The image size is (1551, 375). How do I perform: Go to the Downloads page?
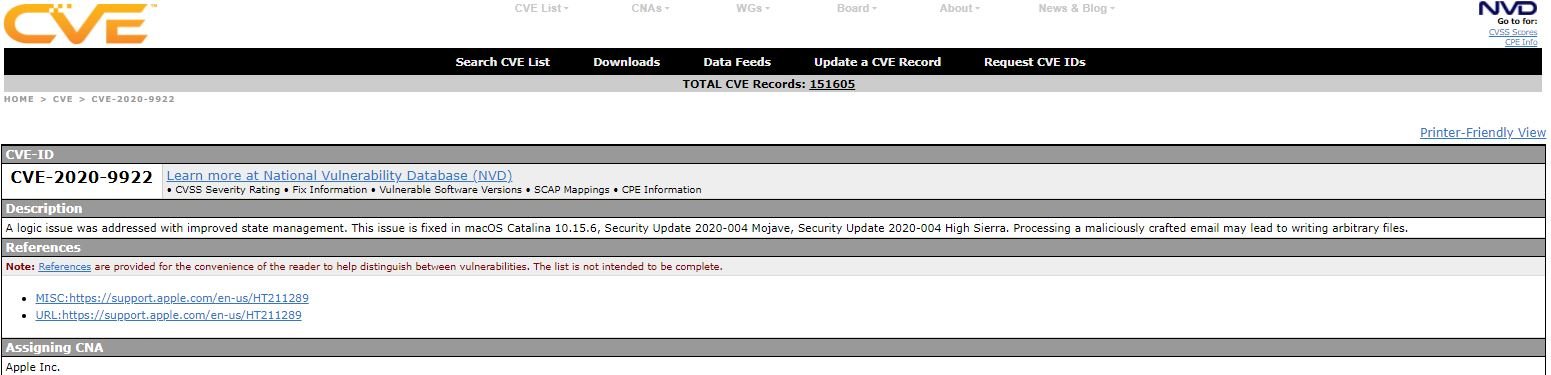point(627,62)
